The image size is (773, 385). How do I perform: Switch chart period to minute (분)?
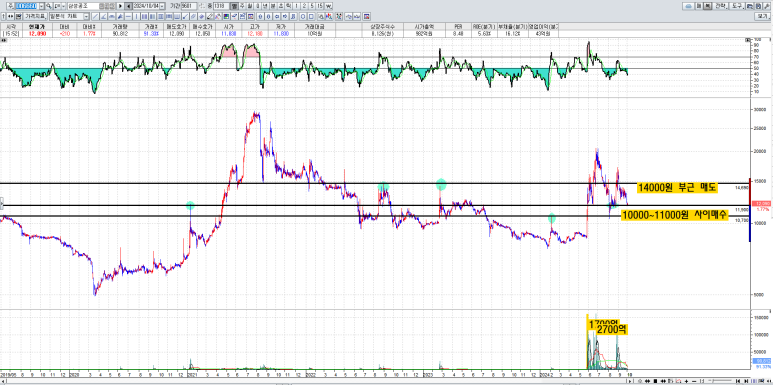pyautogui.click(x=273, y=6)
